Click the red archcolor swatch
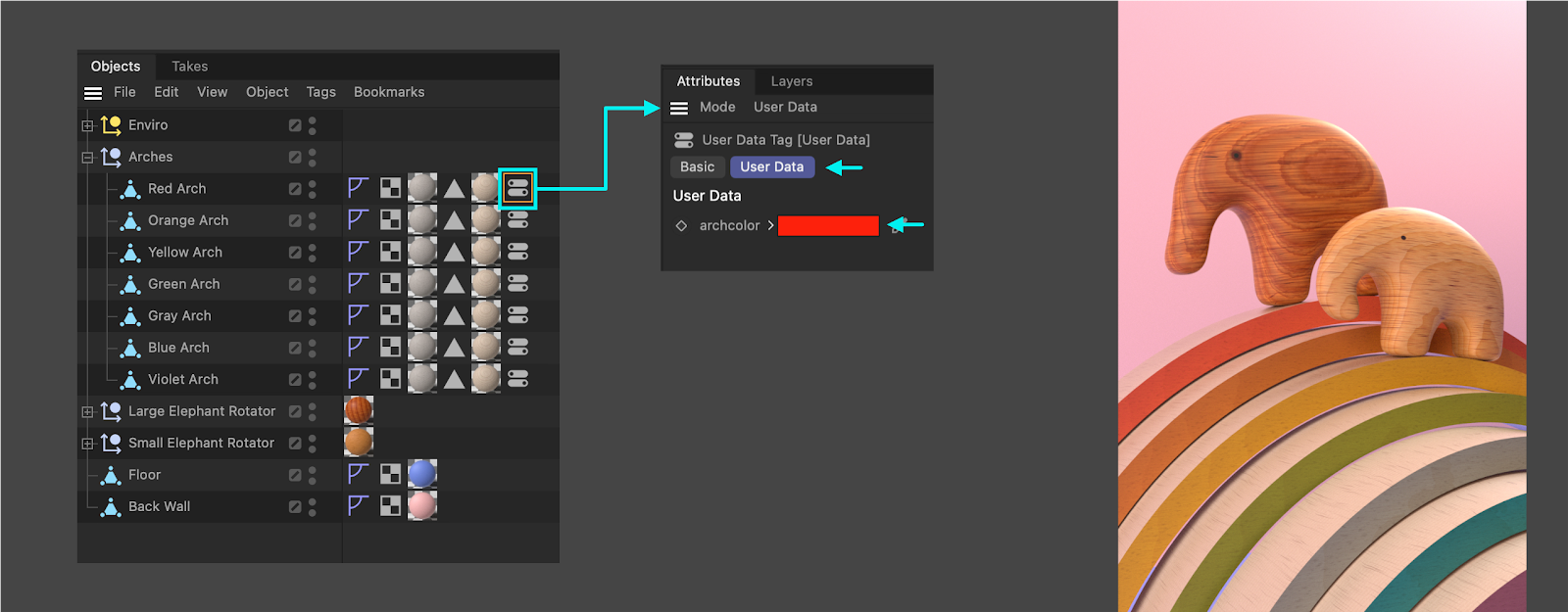The image size is (1568, 612). pyautogui.click(x=828, y=225)
